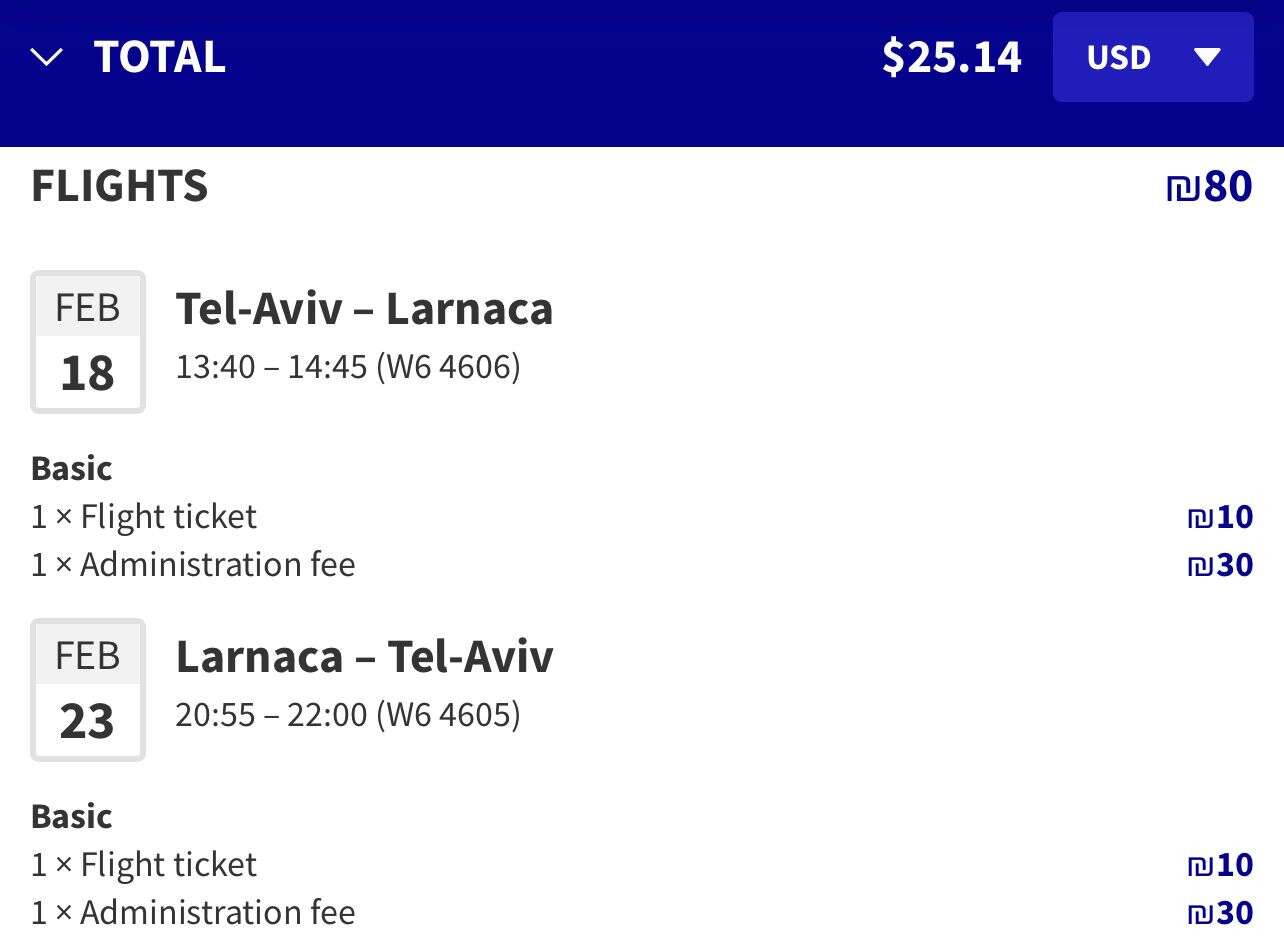Click the $25.14 total price

(951, 57)
